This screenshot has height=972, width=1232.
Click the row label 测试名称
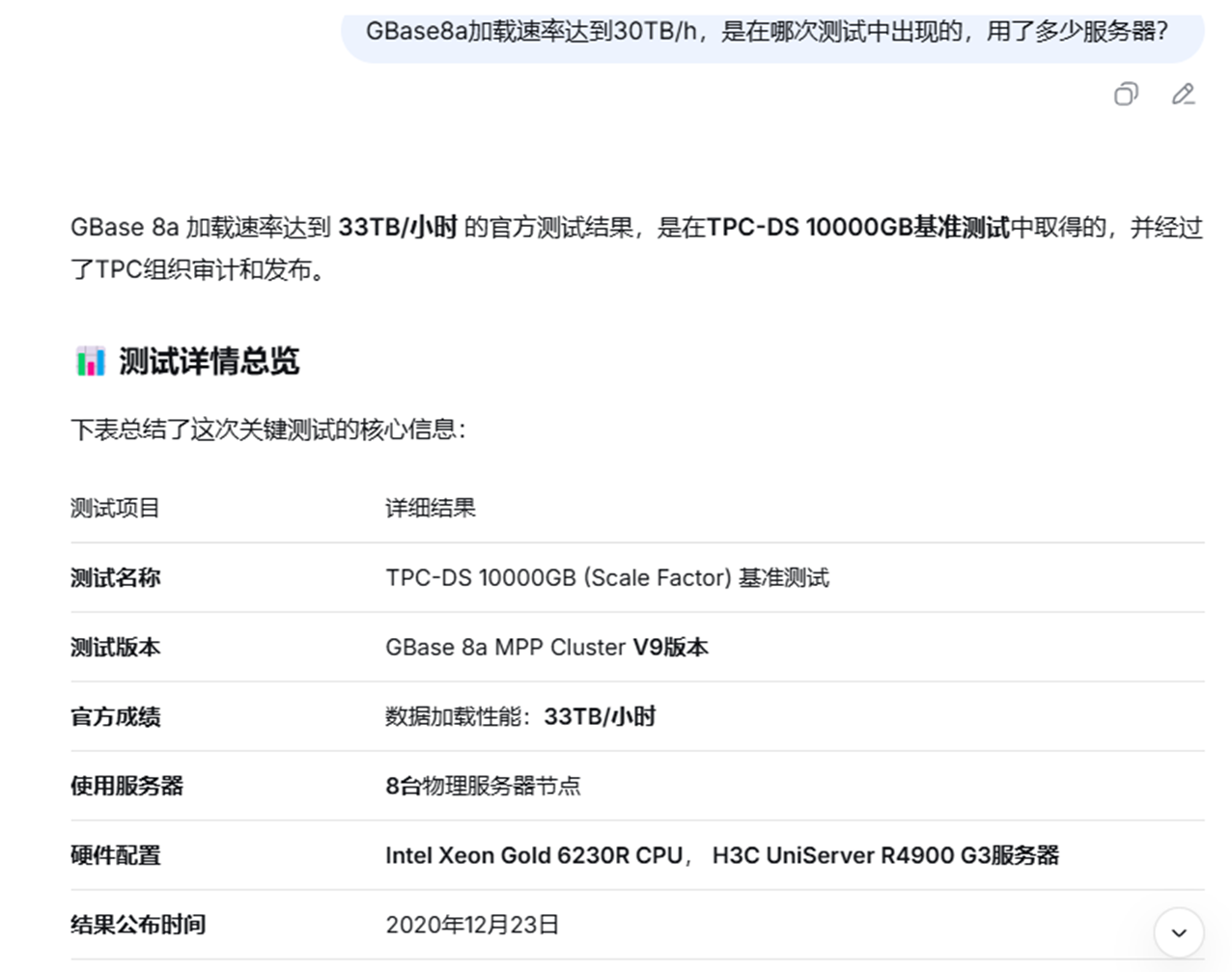[x=115, y=578]
